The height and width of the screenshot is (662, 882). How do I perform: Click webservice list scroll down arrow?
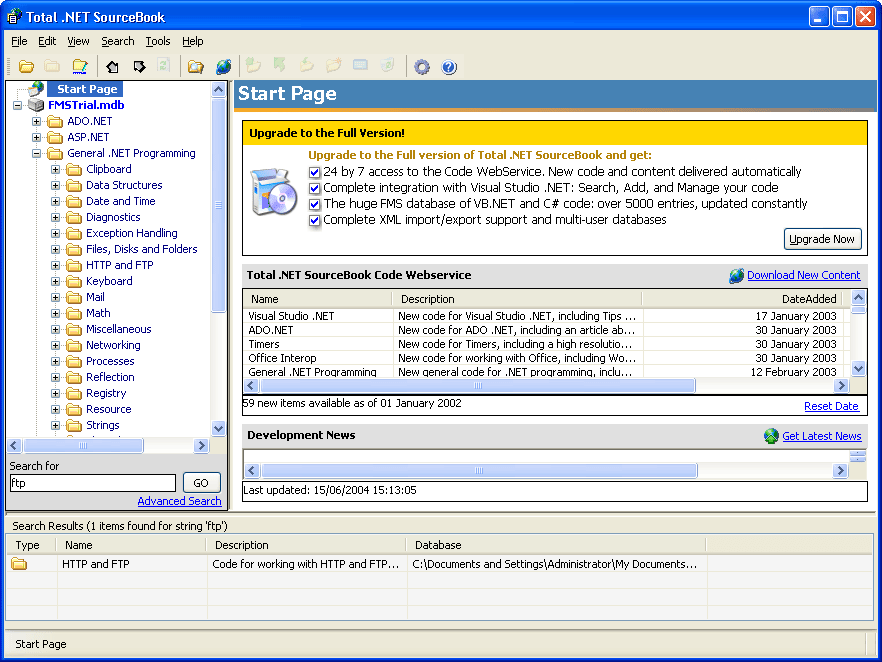[858, 369]
